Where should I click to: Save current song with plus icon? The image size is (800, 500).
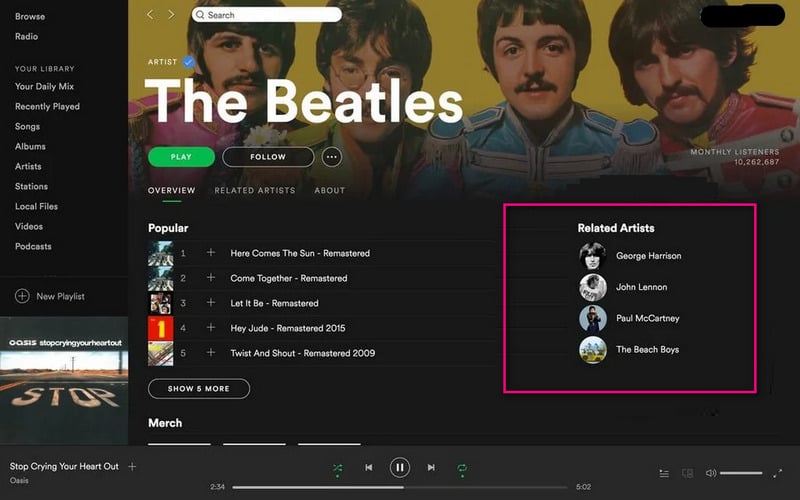coord(132,466)
